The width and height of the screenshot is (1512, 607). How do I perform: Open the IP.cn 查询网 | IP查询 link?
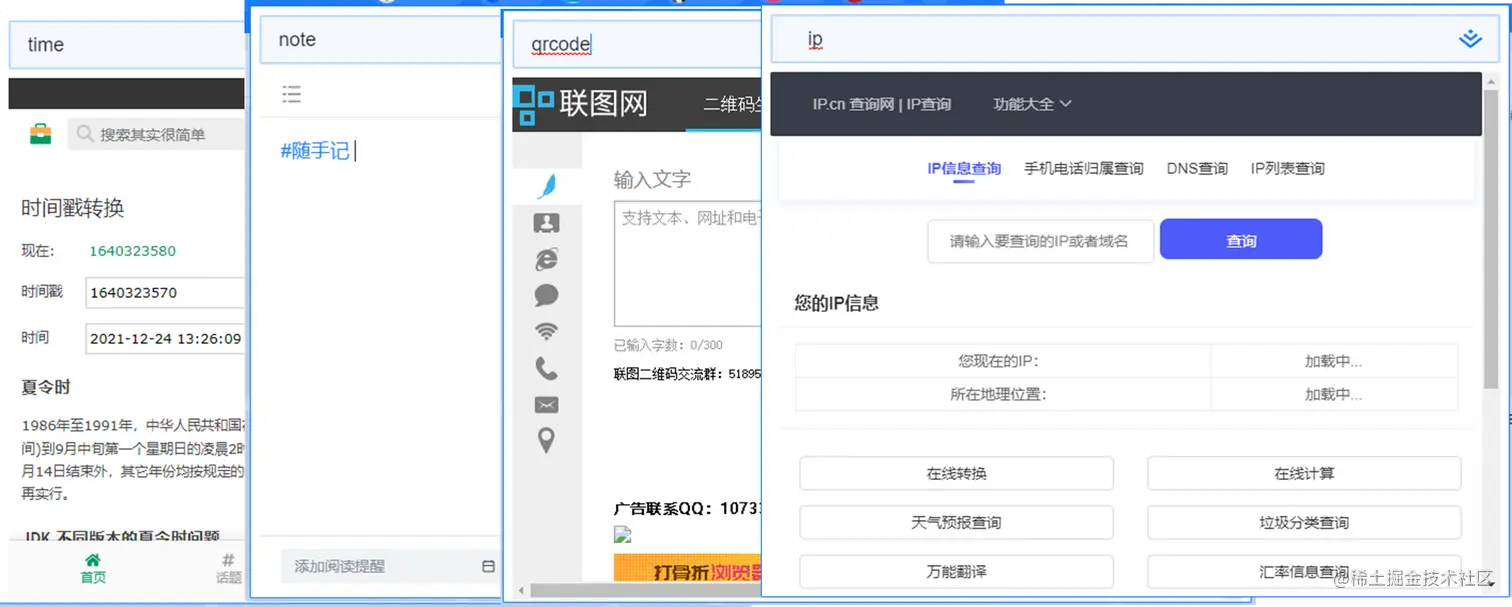[881, 104]
